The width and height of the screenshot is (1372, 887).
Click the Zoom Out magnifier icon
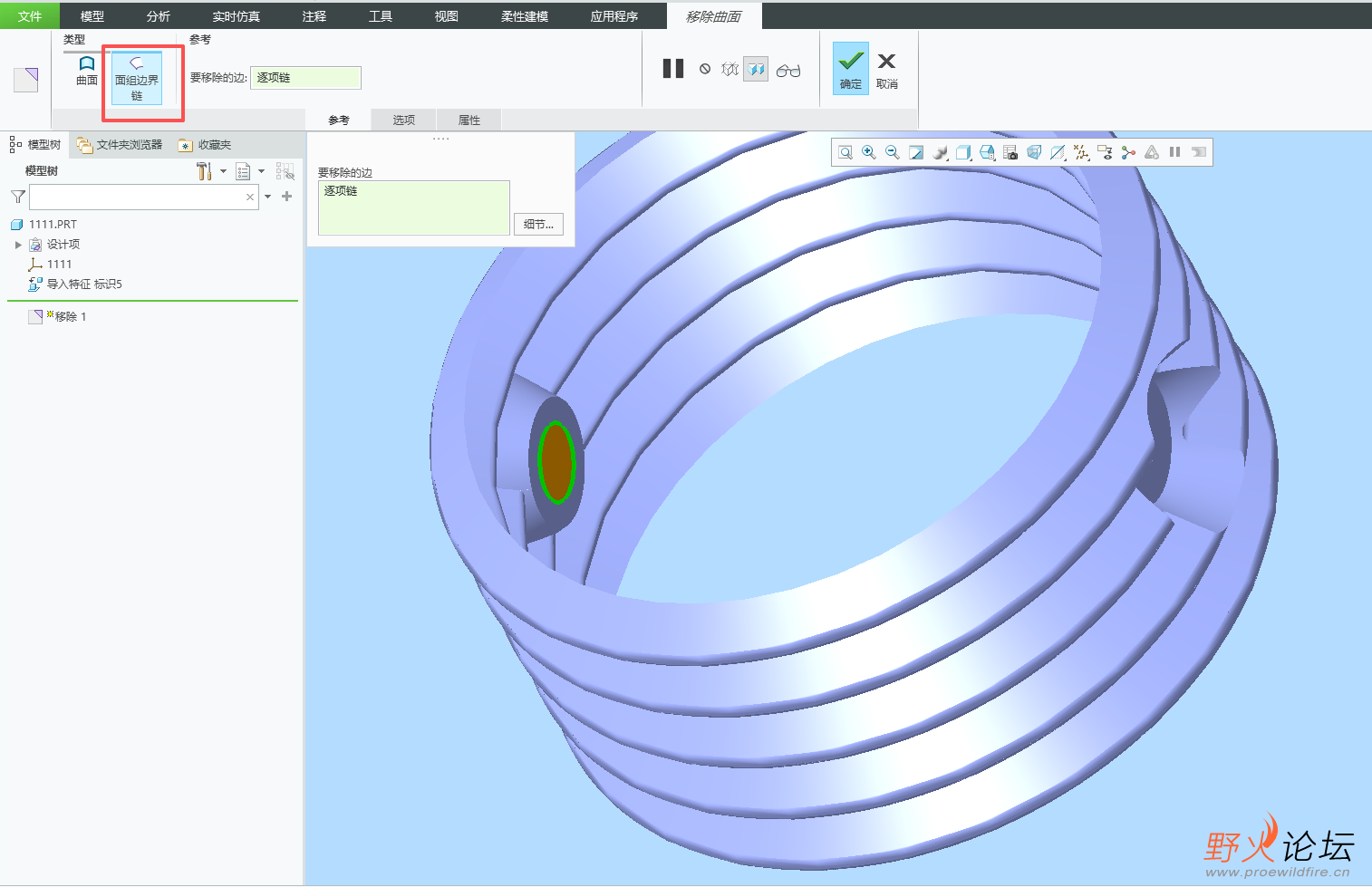coord(893,152)
